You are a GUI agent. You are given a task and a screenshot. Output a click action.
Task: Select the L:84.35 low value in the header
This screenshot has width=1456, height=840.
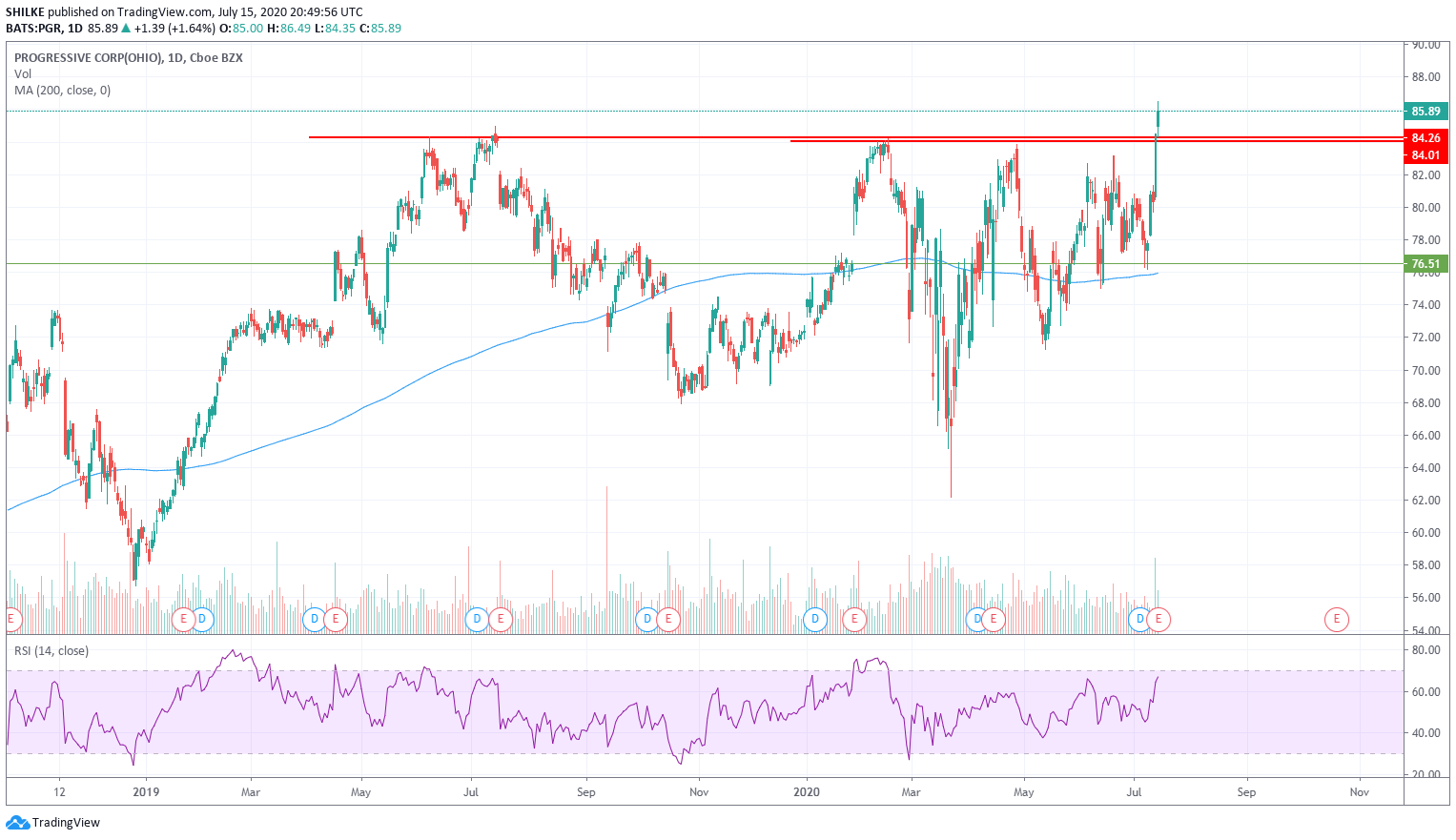(336, 29)
